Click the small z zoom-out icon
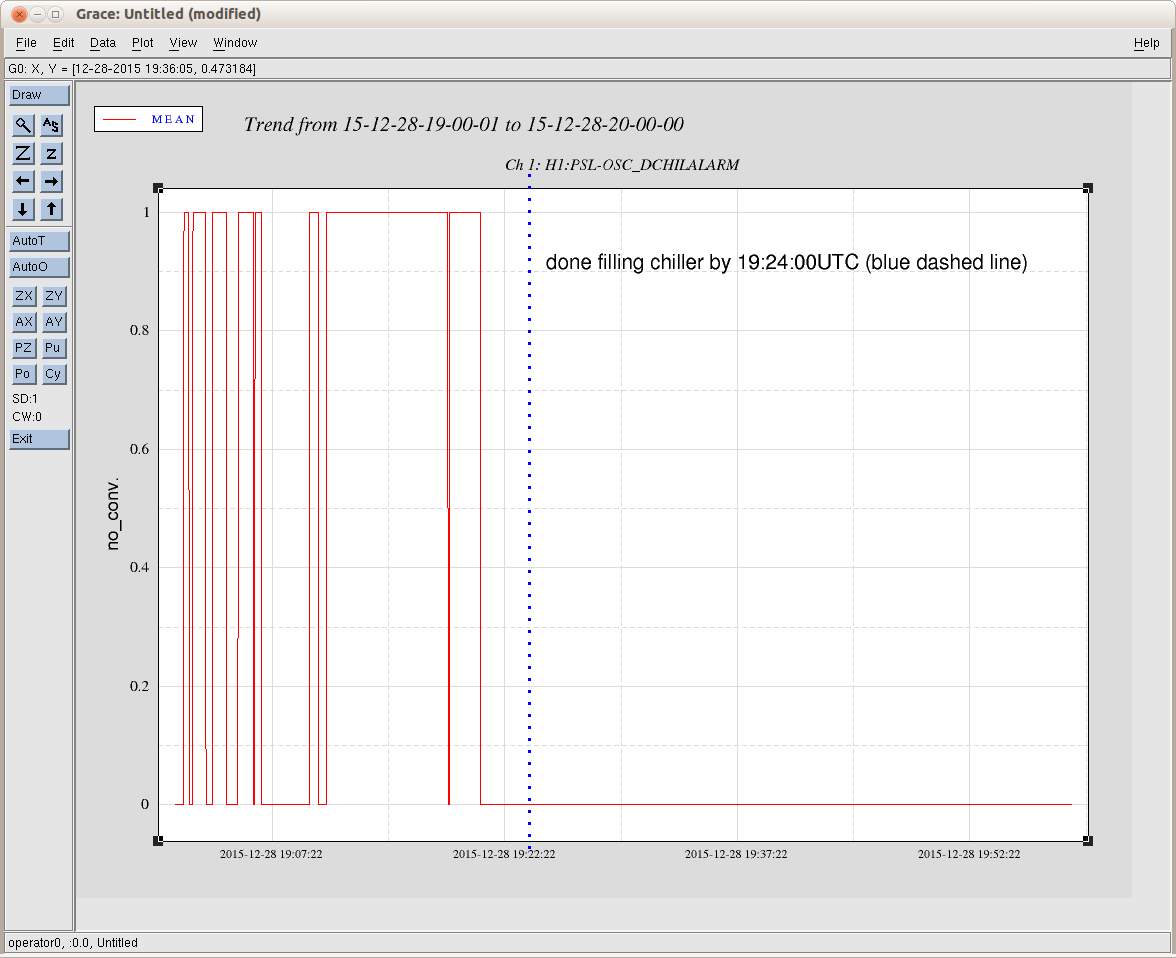 pos(52,153)
